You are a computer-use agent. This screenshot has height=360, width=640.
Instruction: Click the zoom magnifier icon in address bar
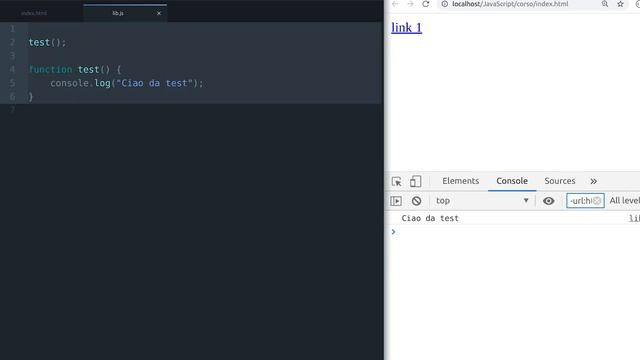click(605, 4)
